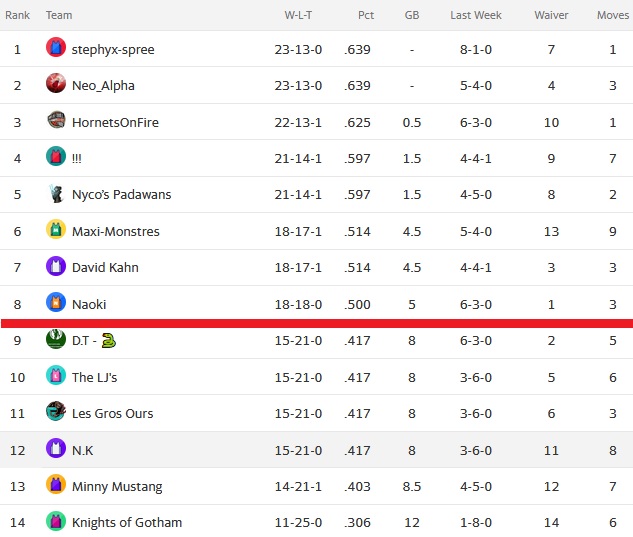Select D.T green team logo
633x537 pixels.
click(56, 339)
